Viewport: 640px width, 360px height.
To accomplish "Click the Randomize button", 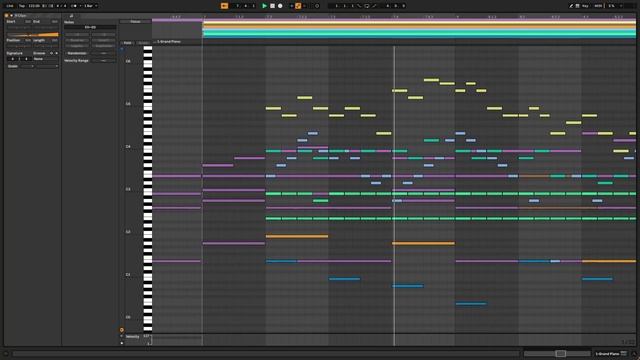I will pos(77,53).
